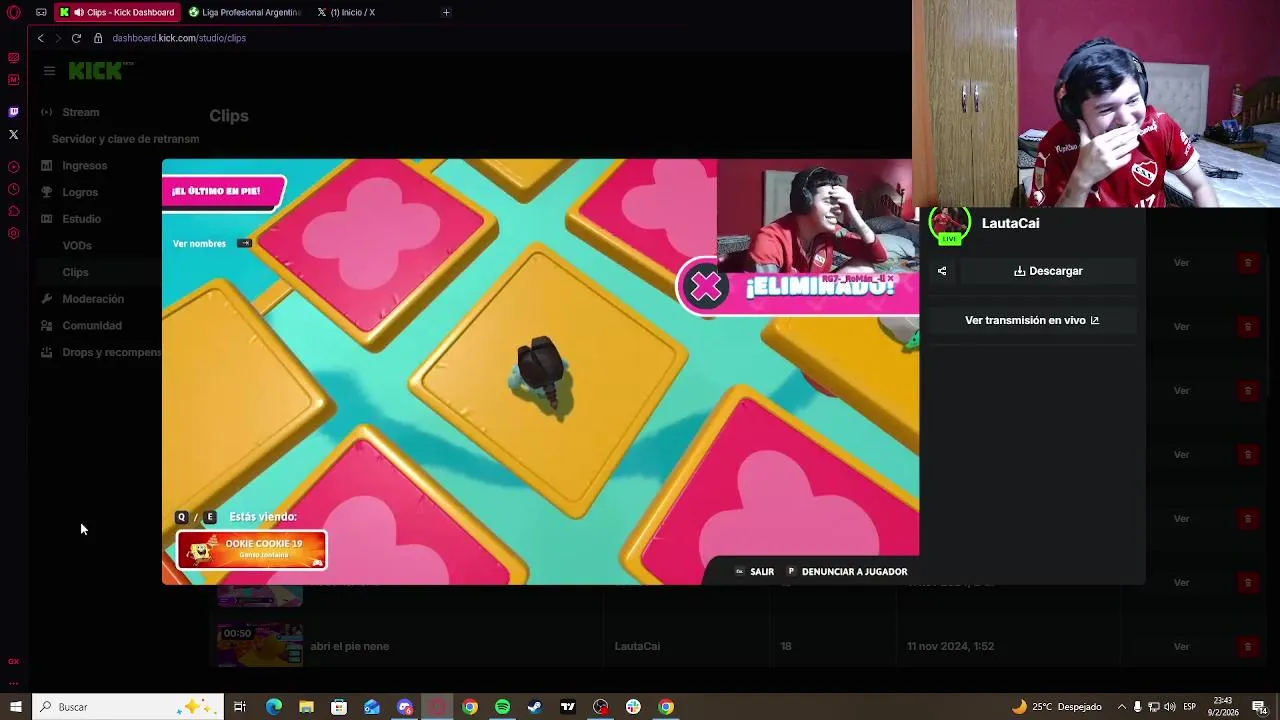Screen dimensions: 1280x720
Task: Click the Buscar taskbar search box
Action: tap(128, 707)
